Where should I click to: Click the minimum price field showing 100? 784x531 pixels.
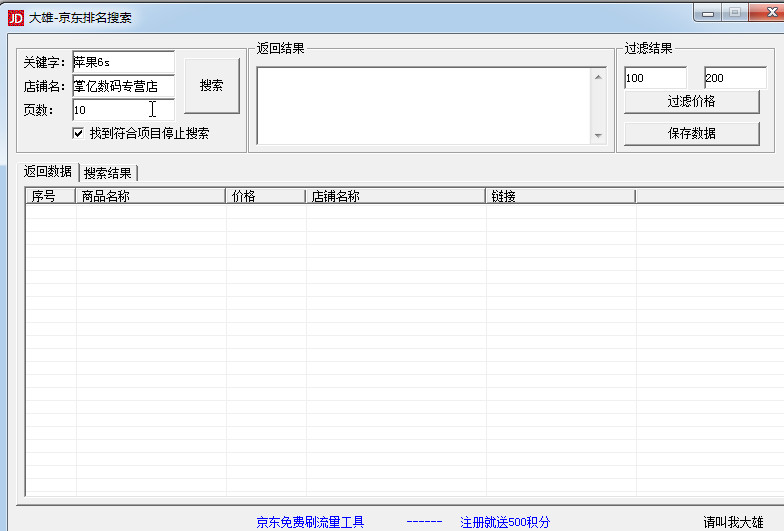coord(656,78)
